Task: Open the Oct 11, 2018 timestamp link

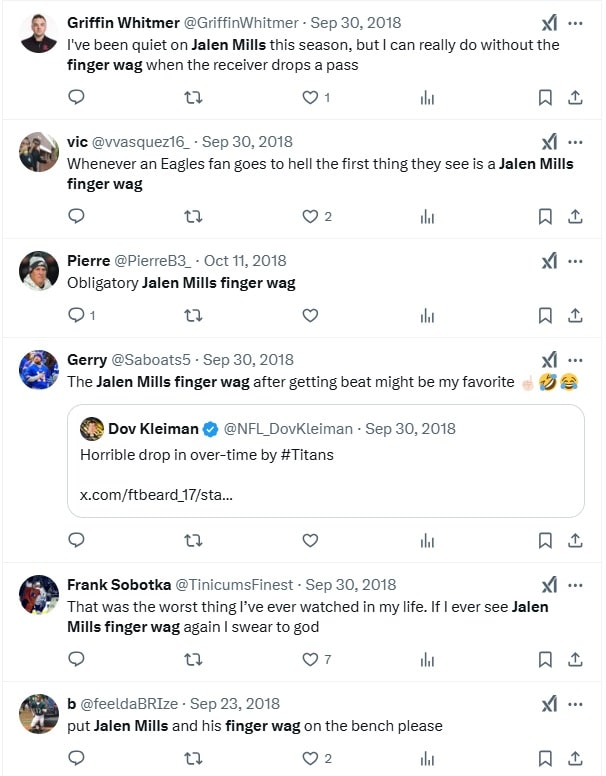Action: [245, 260]
